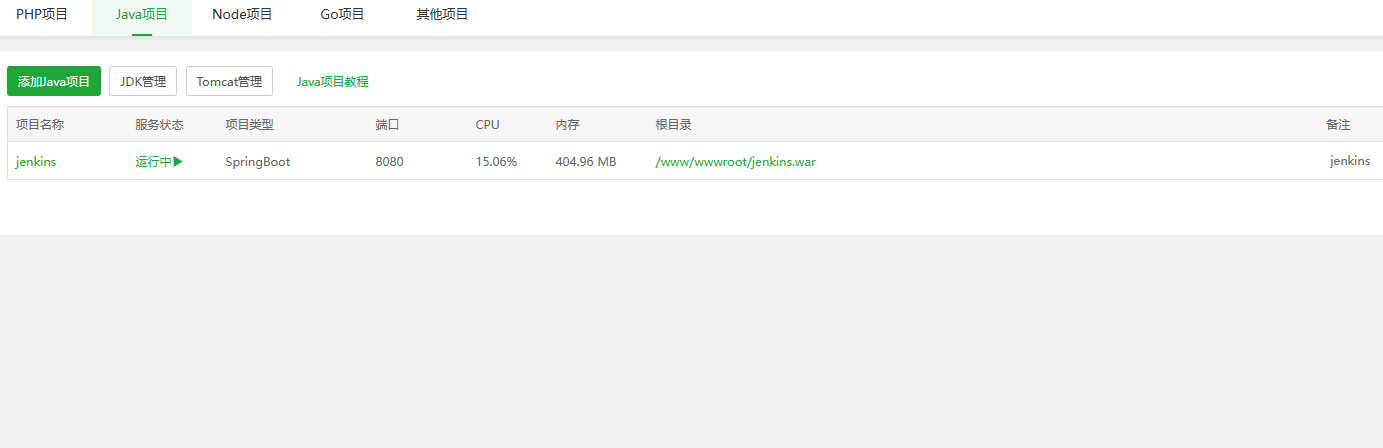1383x448 pixels.
Task: Click the 端口 column header
Action: (387, 125)
